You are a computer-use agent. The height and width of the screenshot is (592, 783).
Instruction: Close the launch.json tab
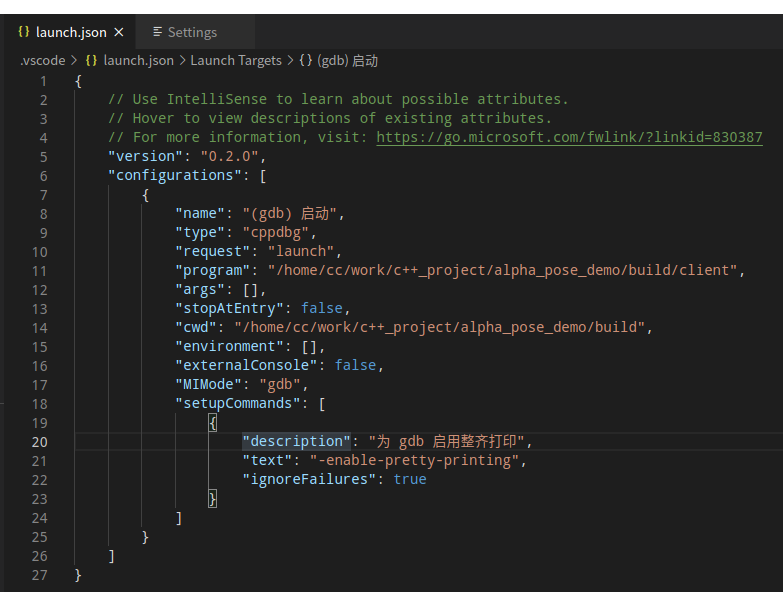point(119,32)
